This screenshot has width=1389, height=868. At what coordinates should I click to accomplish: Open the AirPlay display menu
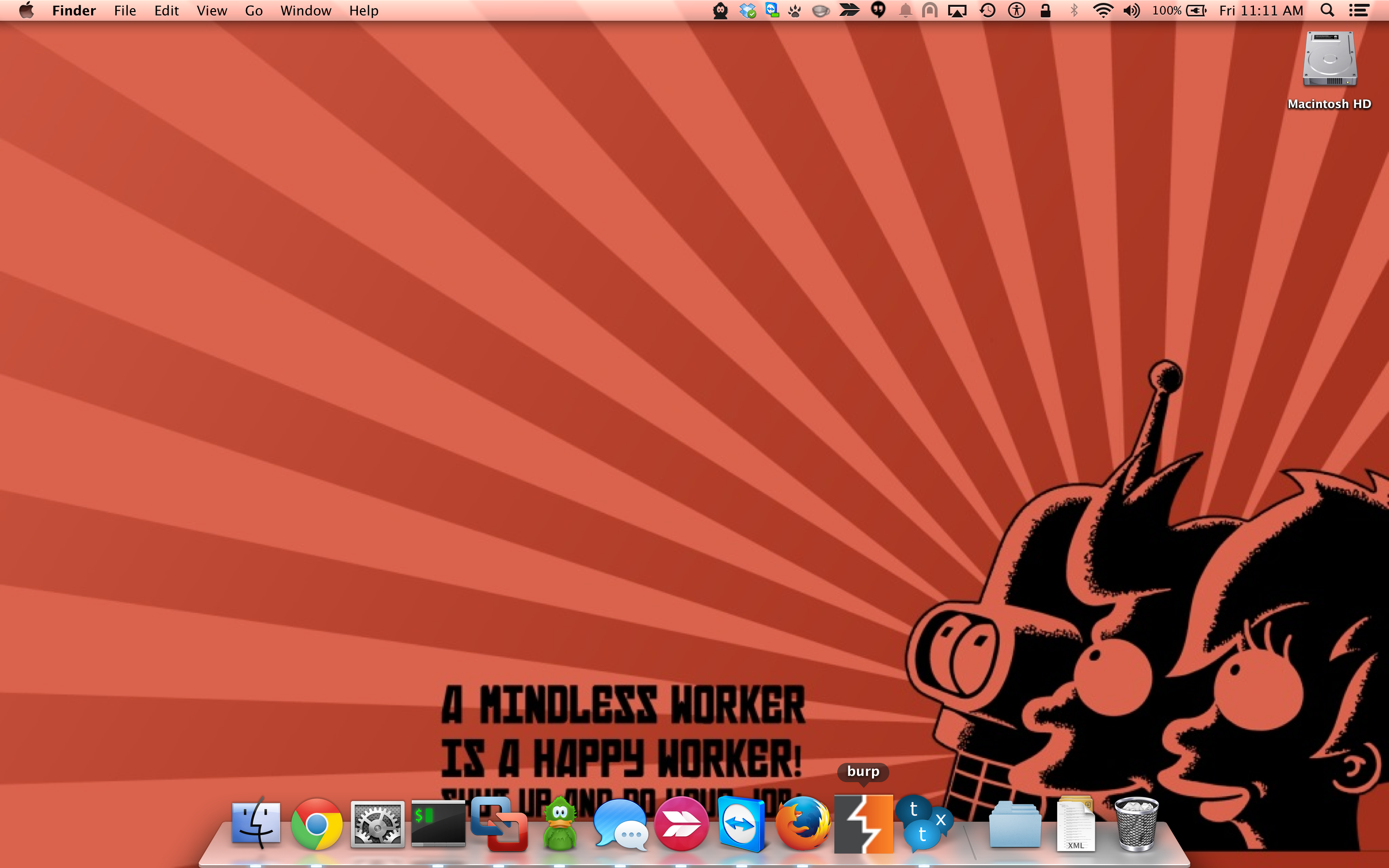957,10
